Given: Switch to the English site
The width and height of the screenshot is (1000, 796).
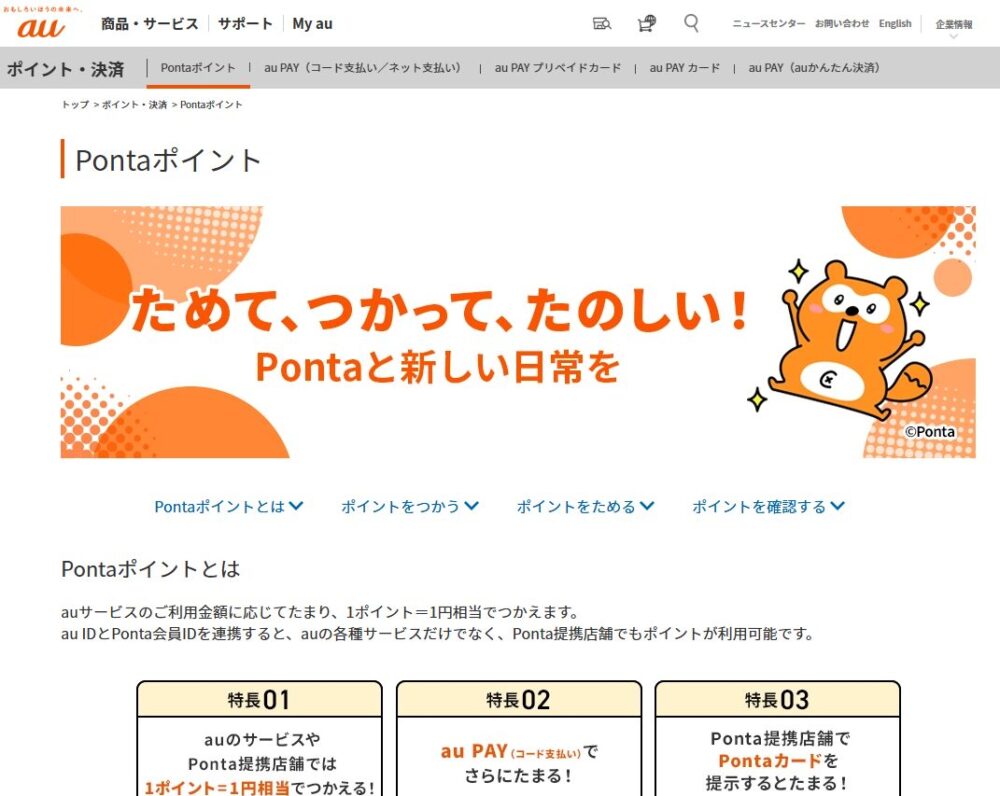Looking at the screenshot, I should (x=895, y=24).
